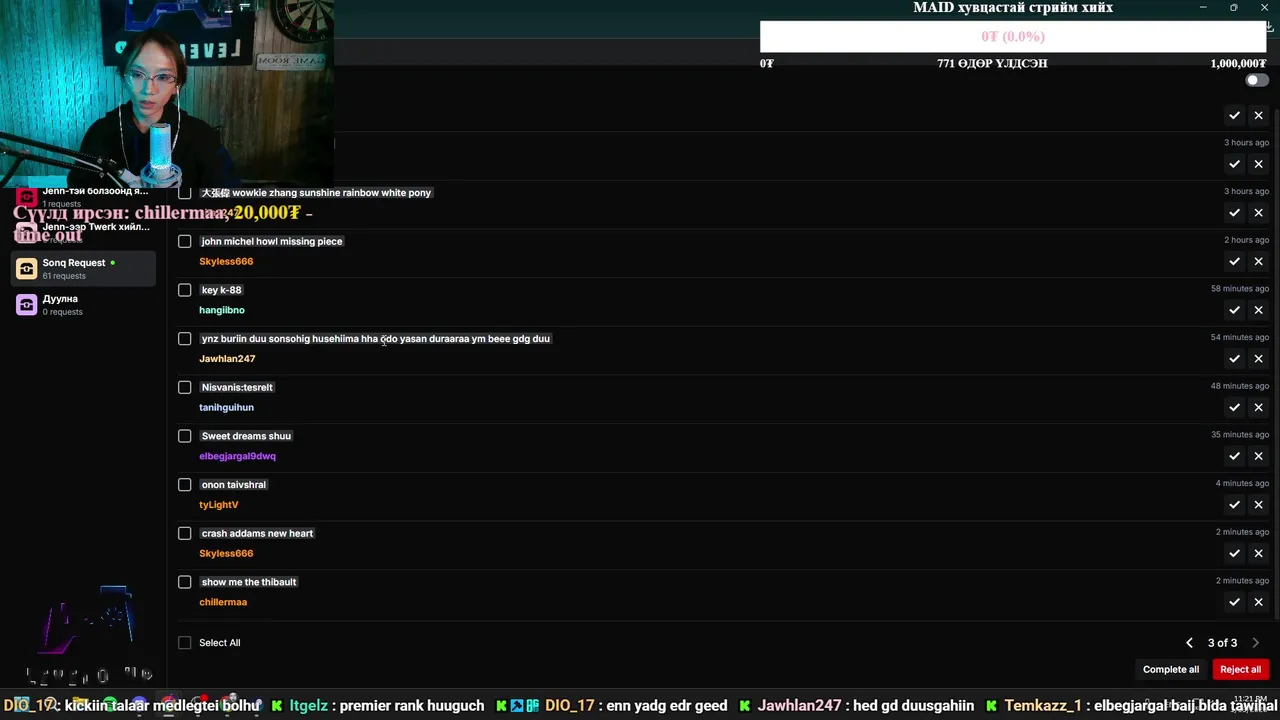This screenshot has width=1280, height=720.
Task: Click the 'key k-88' request text
Action: pos(221,290)
